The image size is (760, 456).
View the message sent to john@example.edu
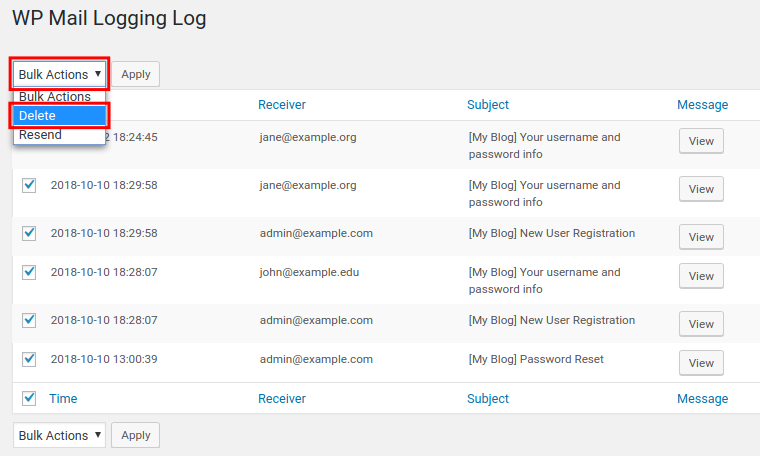tap(701, 276)
